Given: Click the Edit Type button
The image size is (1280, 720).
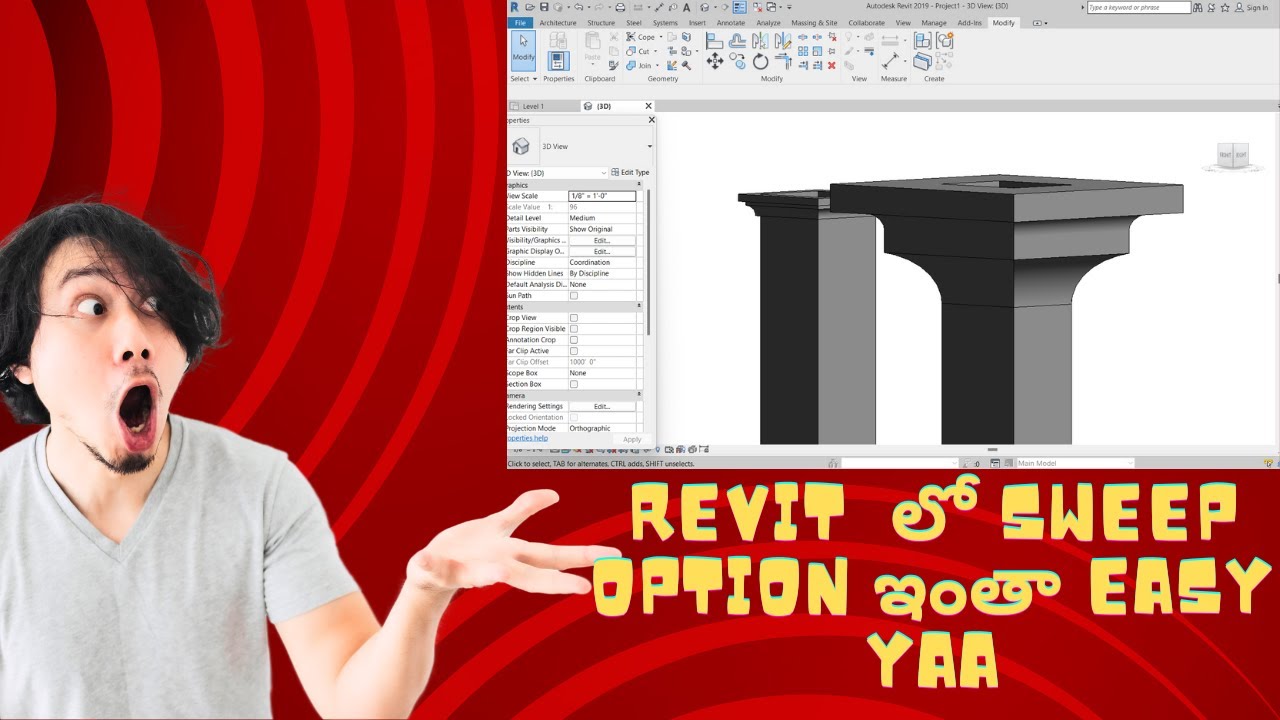Looking at the screenshot, I should pos(630,173).
